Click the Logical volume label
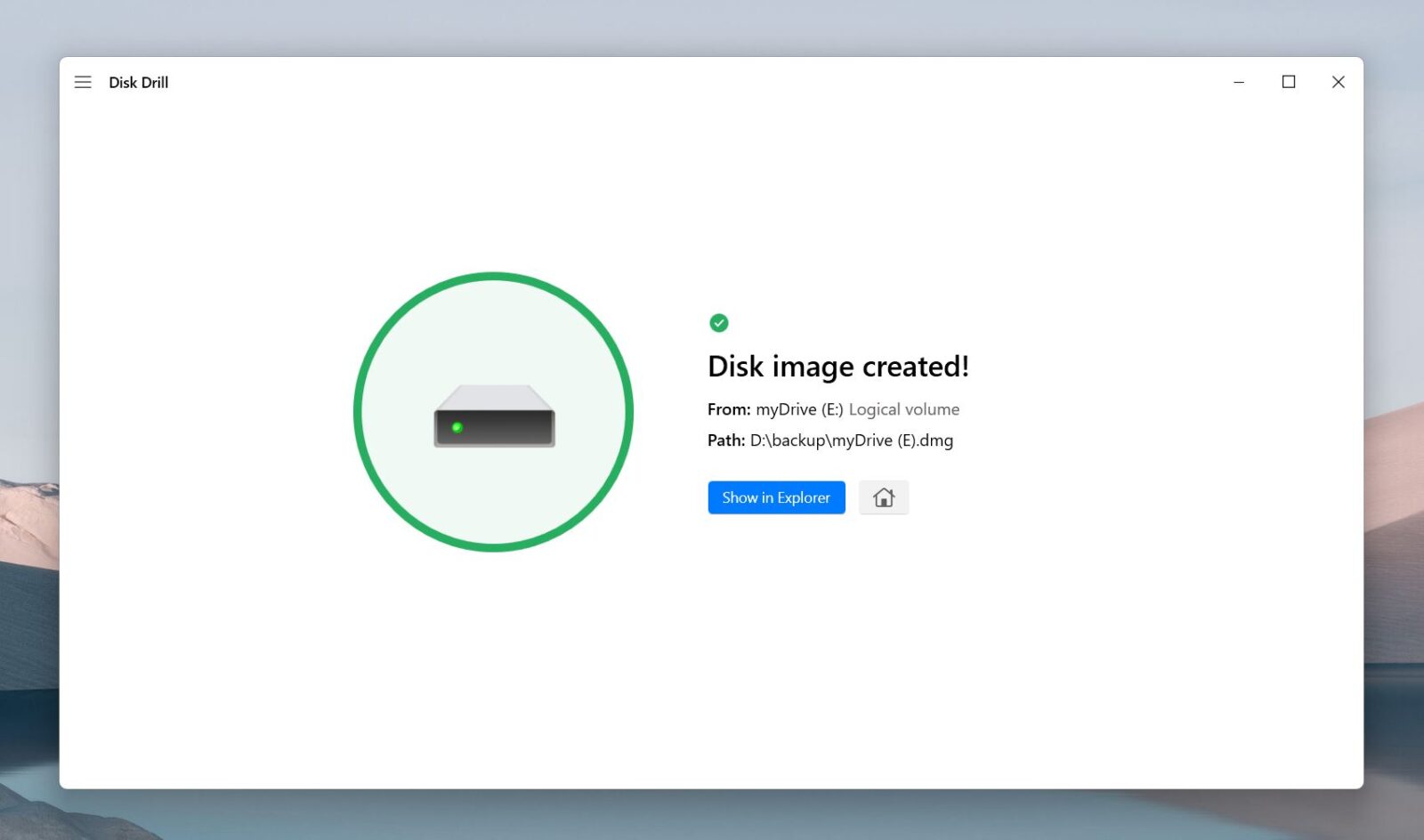The image size is (1424, 840). [x=904, y=409]
